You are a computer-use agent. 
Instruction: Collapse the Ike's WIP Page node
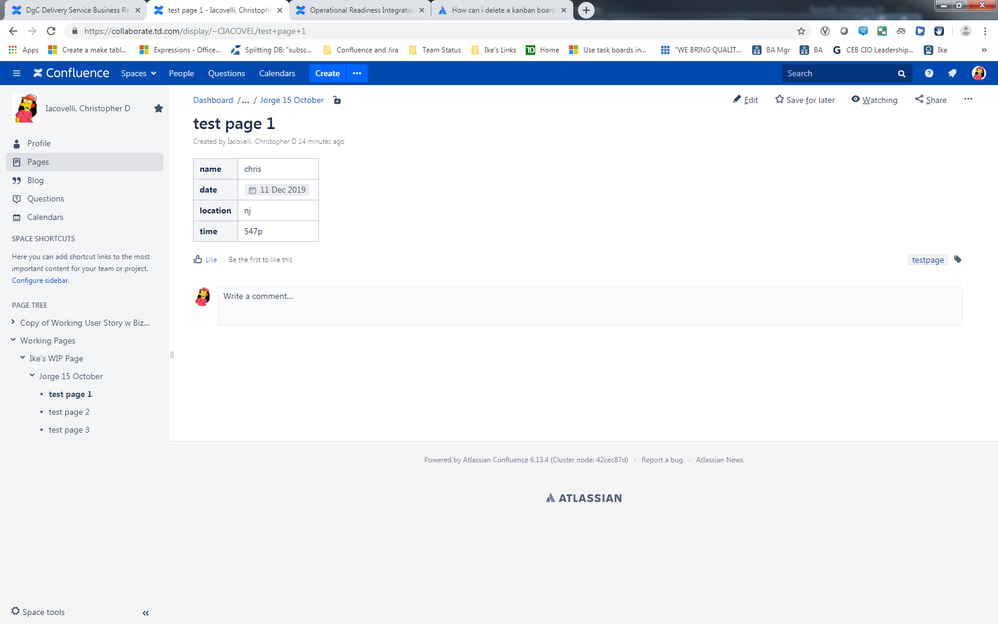pos(22,358)
